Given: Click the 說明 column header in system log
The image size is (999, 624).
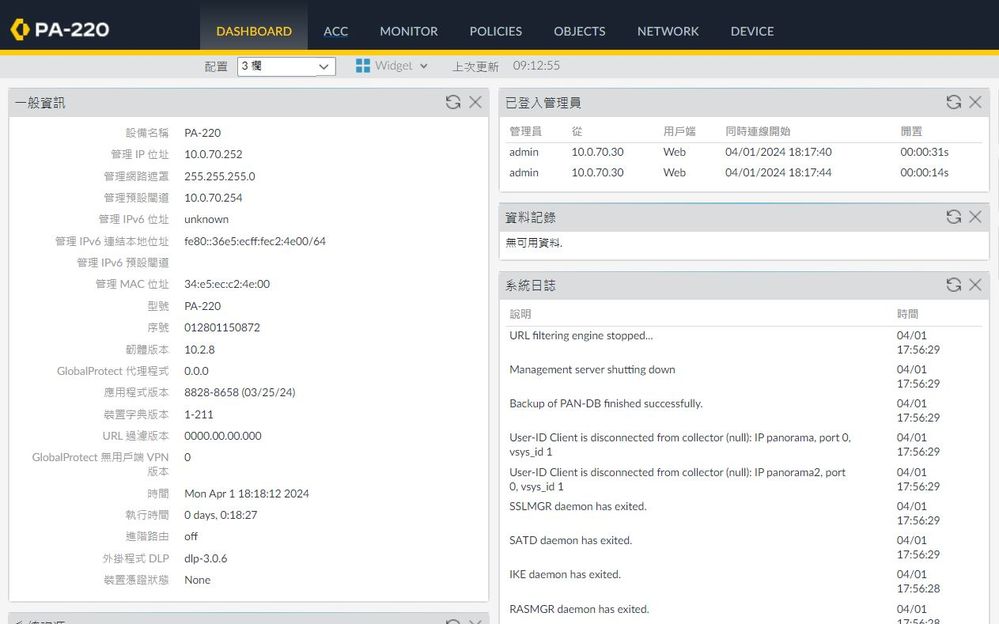Looking at the screenshot, I should coord(520,314).
